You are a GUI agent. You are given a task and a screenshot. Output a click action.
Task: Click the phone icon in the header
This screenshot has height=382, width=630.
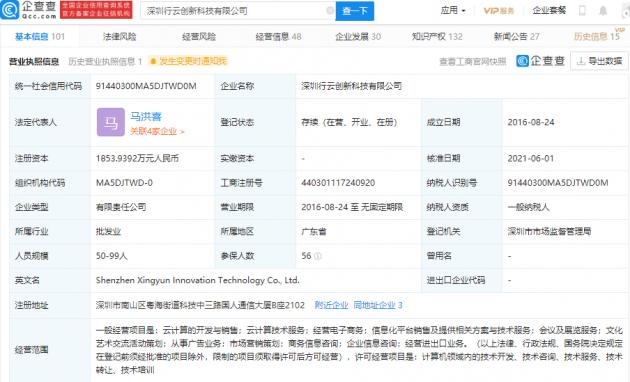[582, 10]
